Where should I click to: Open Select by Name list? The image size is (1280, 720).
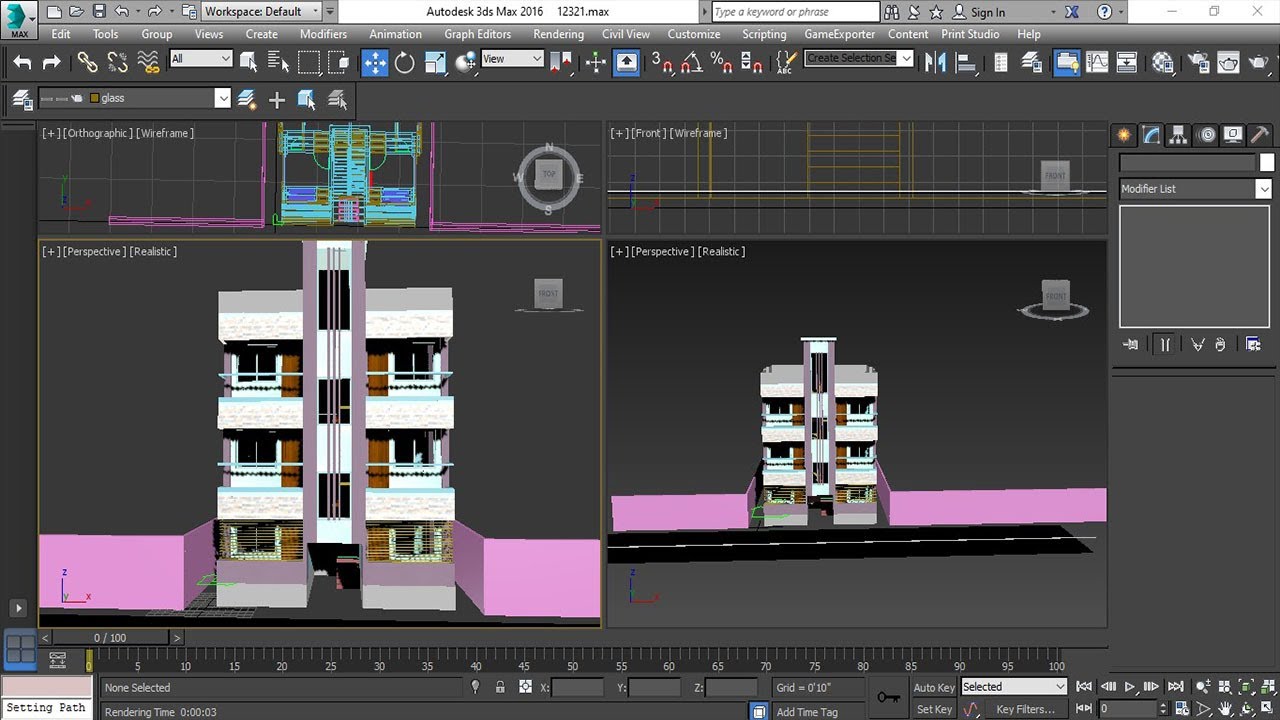click(278, 62)
